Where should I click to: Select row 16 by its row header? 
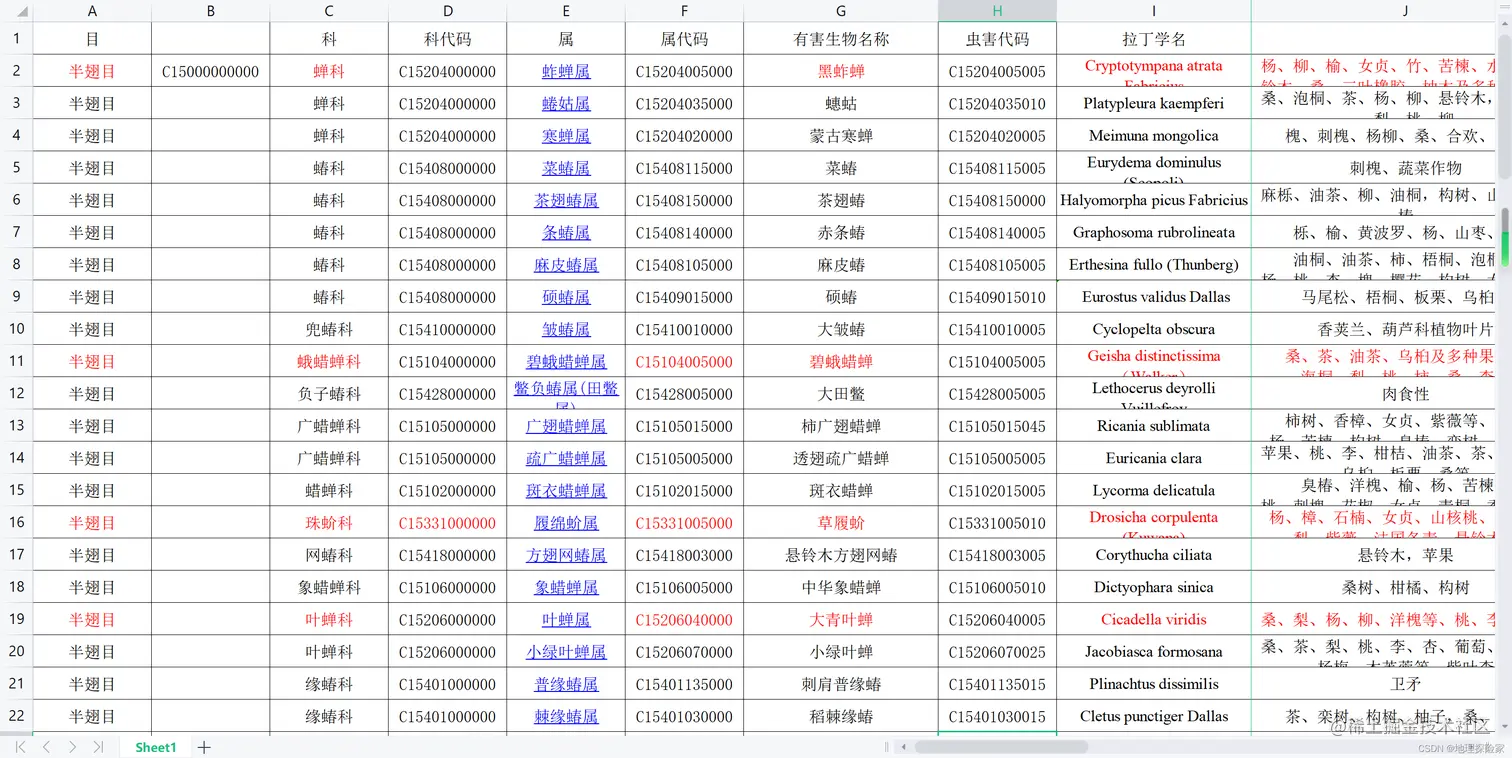(x=16, y=522)
